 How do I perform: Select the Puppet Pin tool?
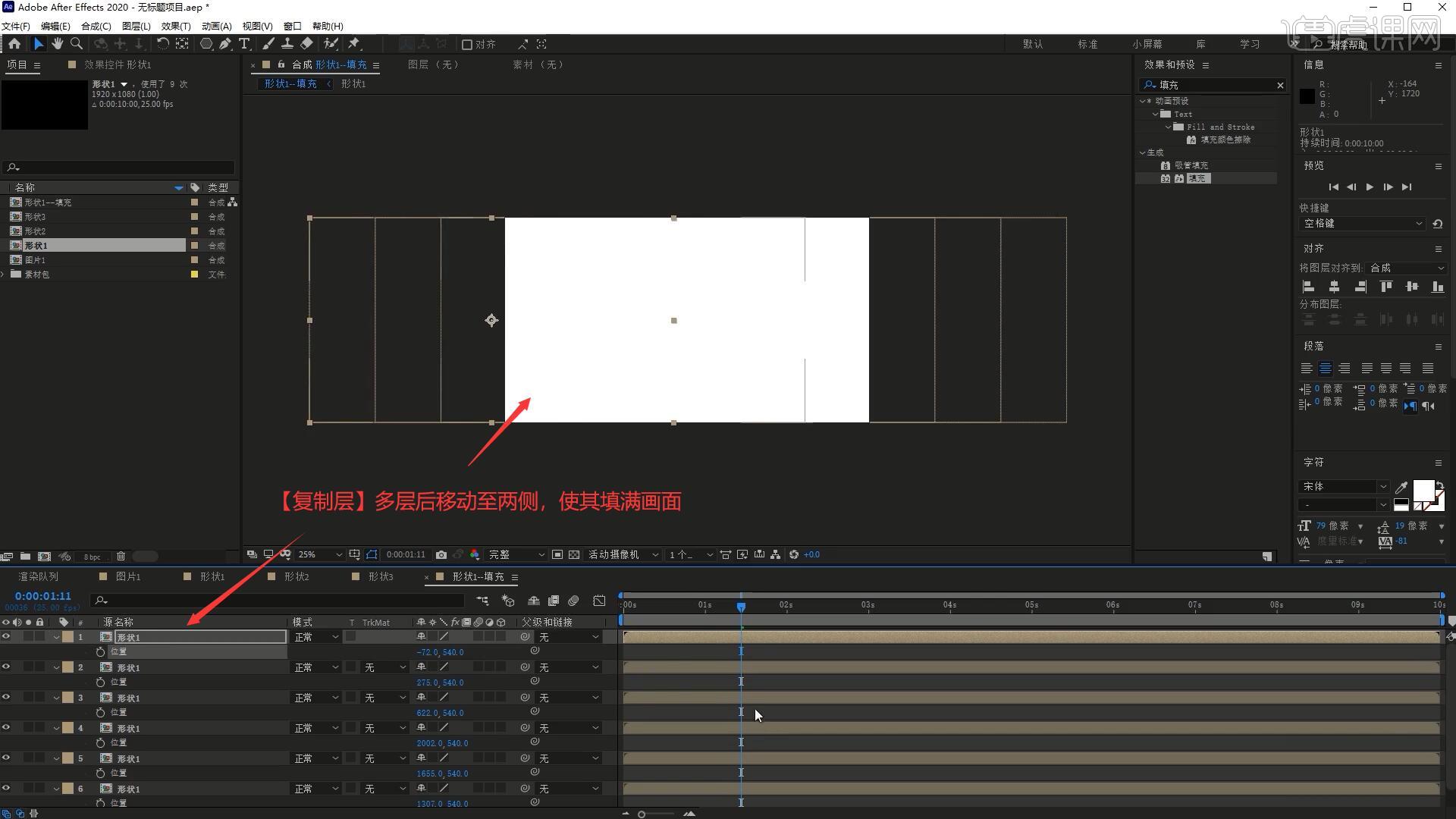click(x=354, y=44)
